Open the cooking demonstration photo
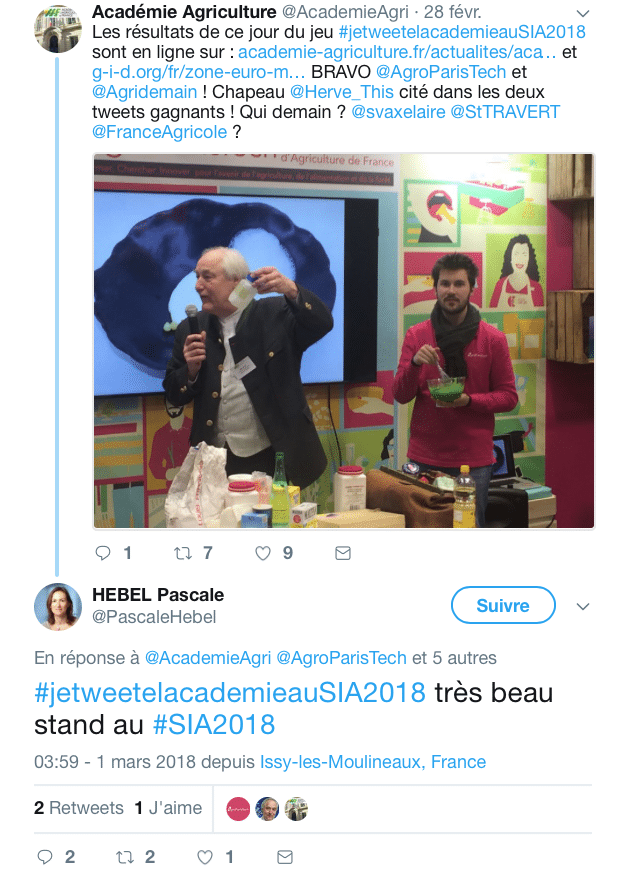The height and width of the screenshot is (888, 622). [344, 341]
